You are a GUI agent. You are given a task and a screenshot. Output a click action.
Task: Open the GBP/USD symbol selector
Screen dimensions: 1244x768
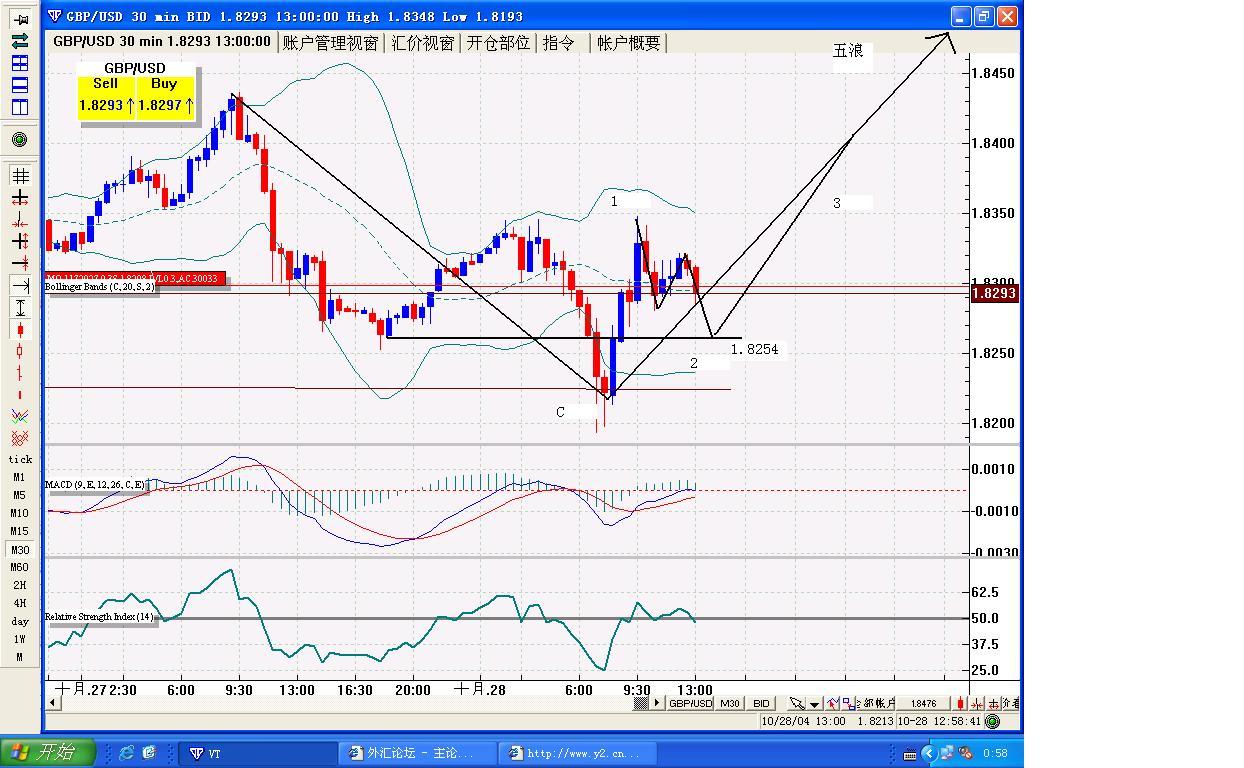coord(690,704)
